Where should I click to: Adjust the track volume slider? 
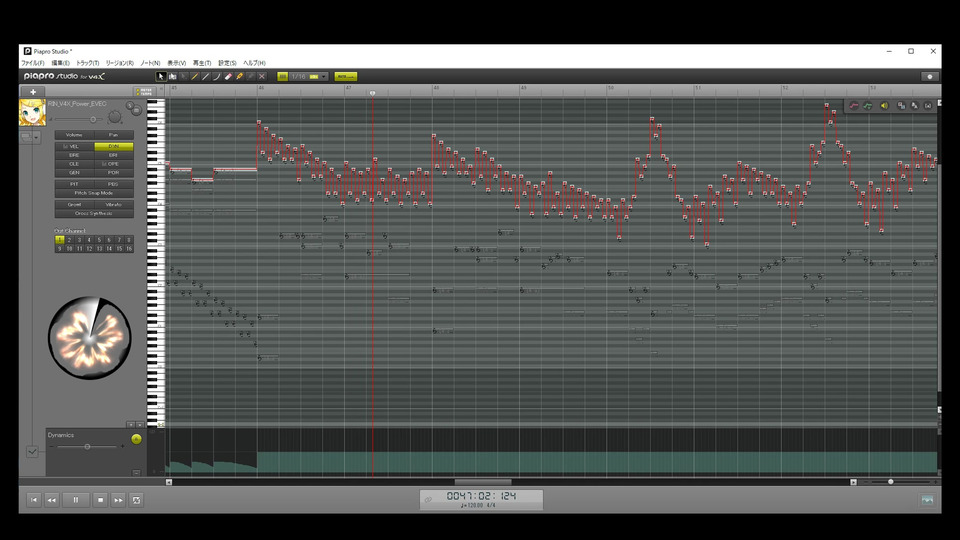pyautogui.click(x=93, y=119)
